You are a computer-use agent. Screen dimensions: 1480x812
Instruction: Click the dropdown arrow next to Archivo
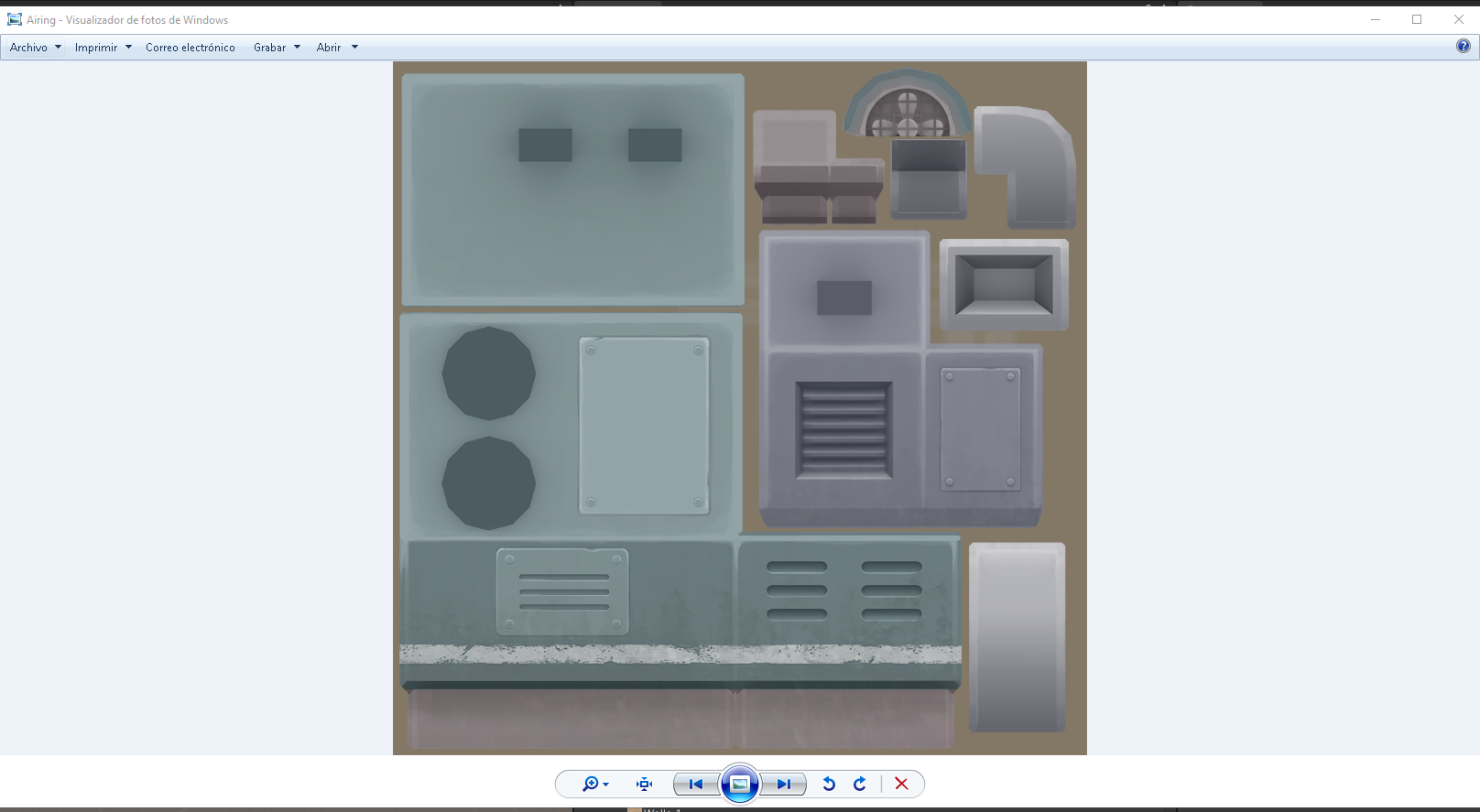[58, 48]
